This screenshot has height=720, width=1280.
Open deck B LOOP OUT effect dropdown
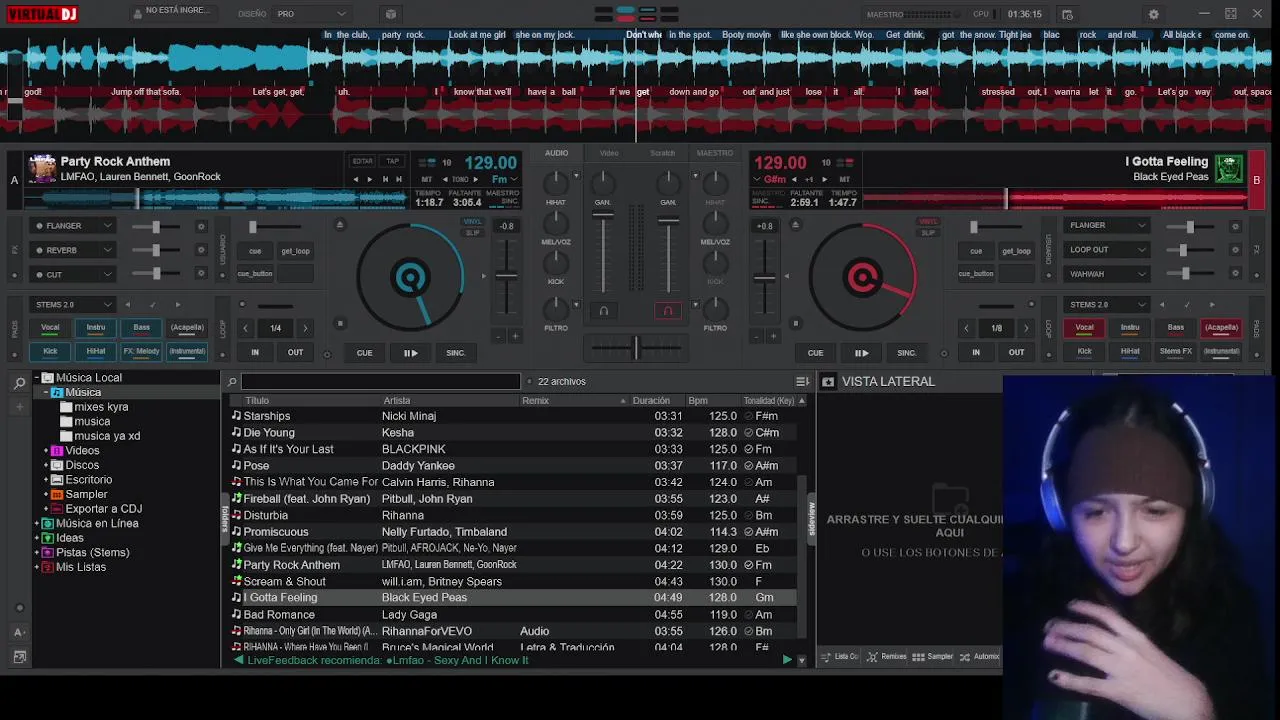[1107, 250]
